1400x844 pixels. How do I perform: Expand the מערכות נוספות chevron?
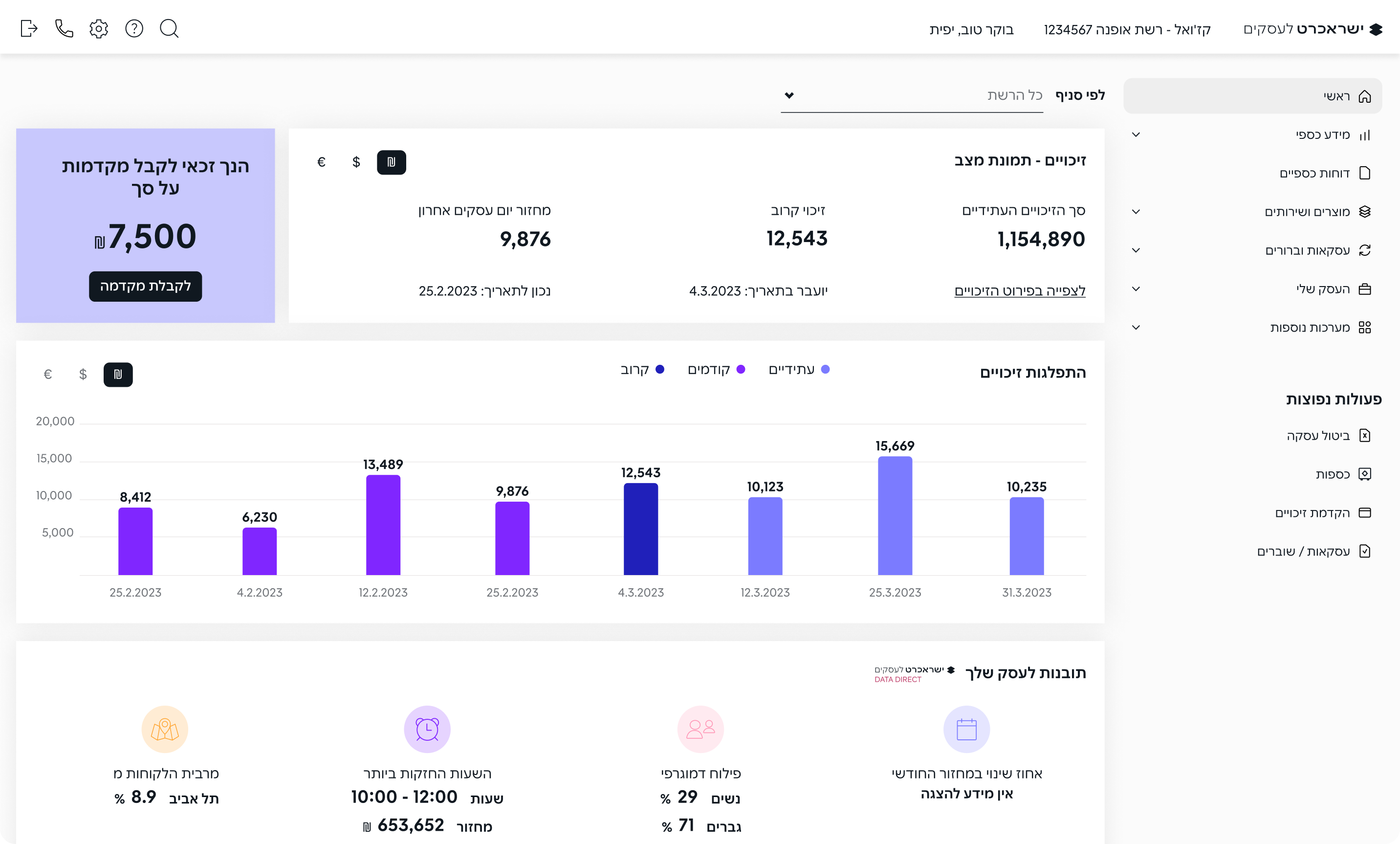point(1136,327)
